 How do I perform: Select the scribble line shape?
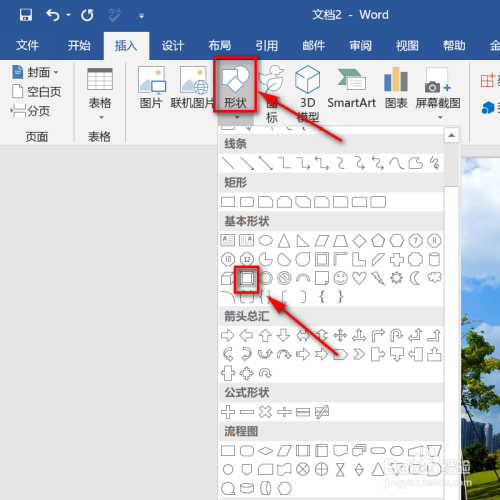coord(434,163)
